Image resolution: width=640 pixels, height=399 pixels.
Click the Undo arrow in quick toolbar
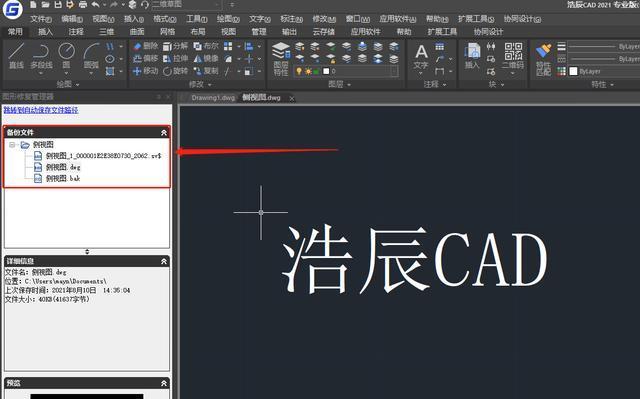click(x=96, y=4)
